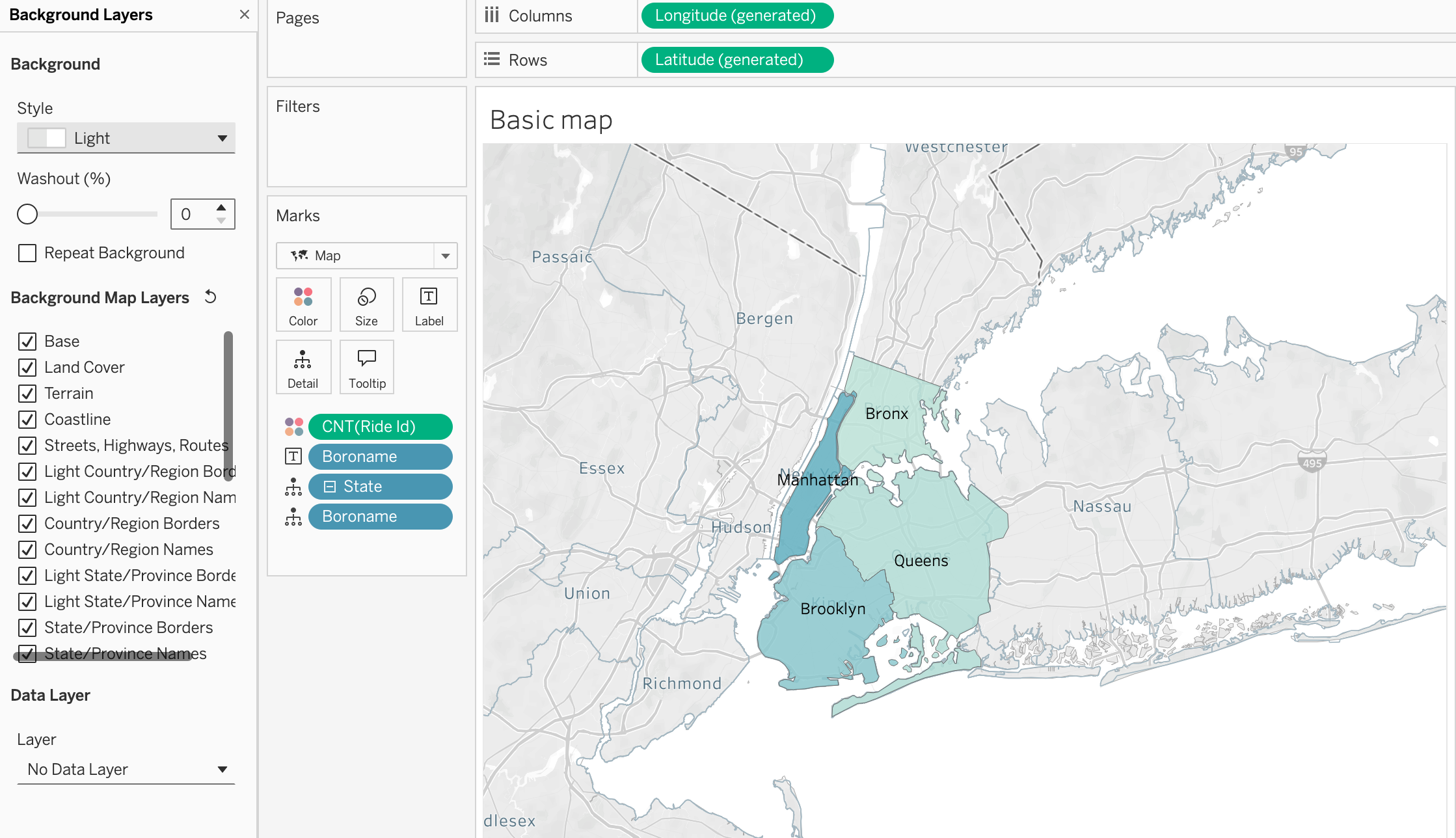
Task: Uncheck the Terrain map layer
Action: tap(27, 394)
